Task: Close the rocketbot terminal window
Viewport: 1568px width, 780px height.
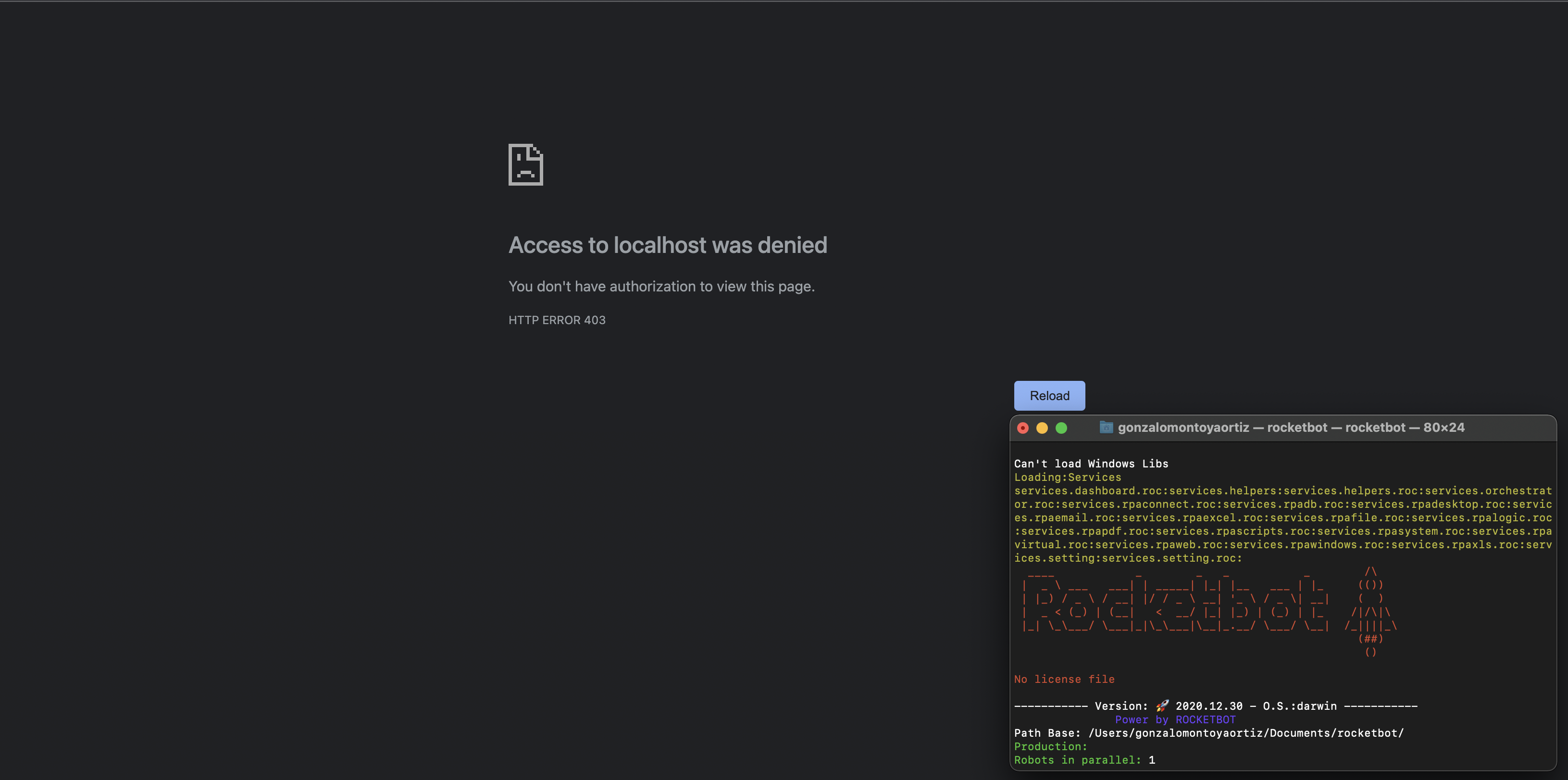Action: [x=1022, y=428]
